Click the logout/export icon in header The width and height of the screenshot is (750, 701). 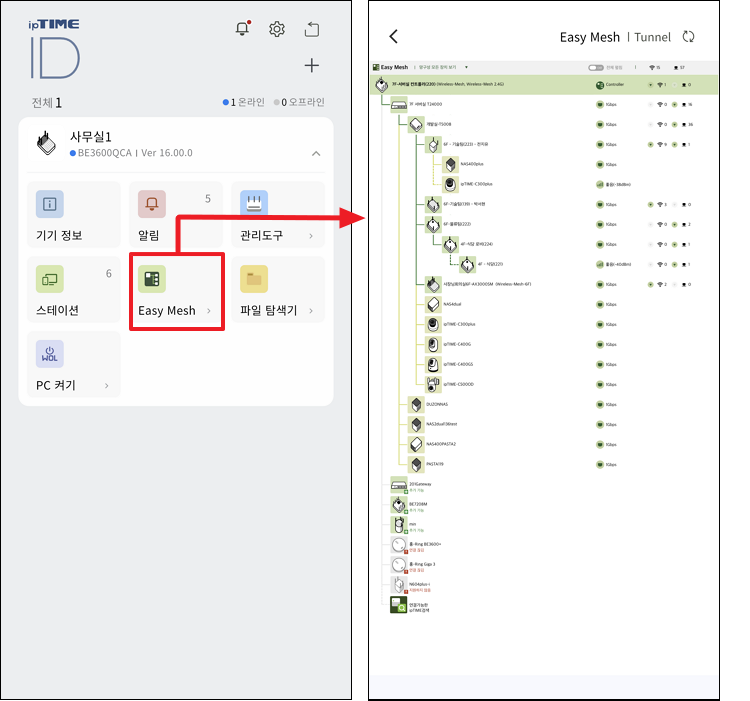point(312,29)
